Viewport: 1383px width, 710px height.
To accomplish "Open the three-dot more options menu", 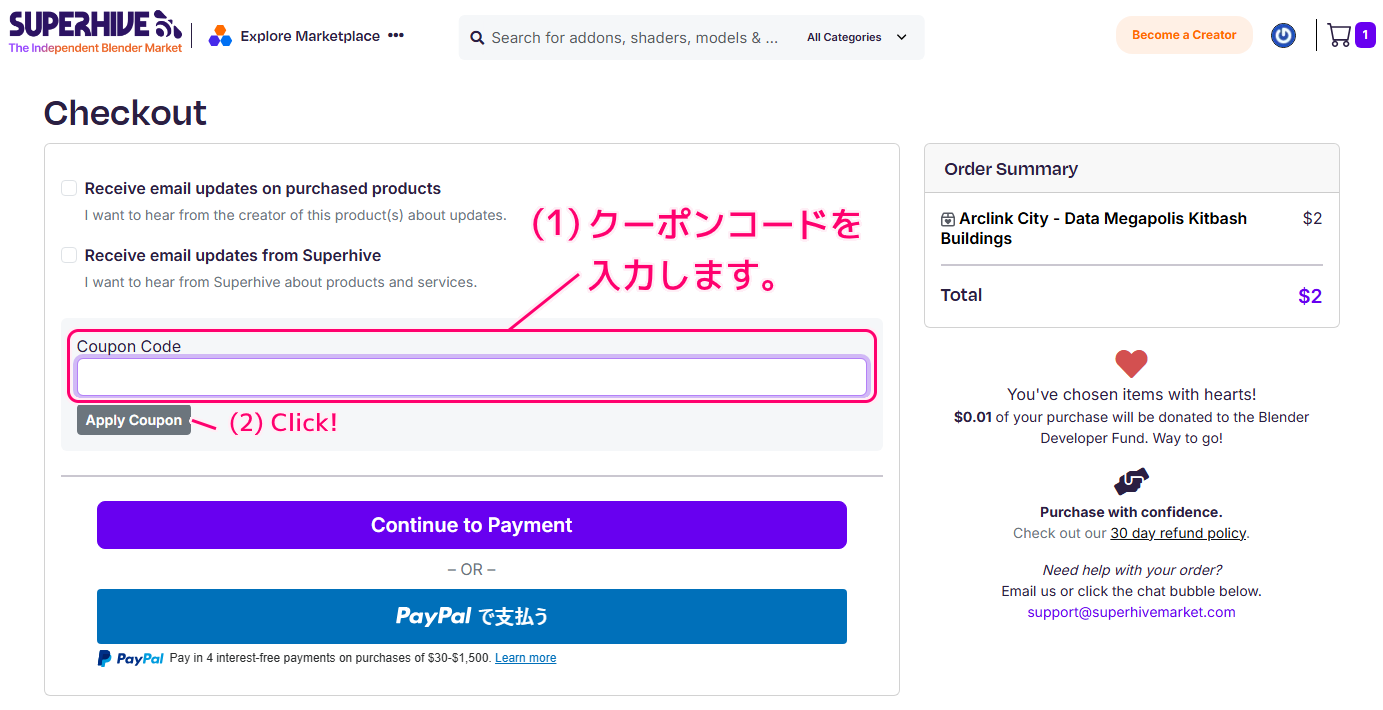I will [396, 36].
